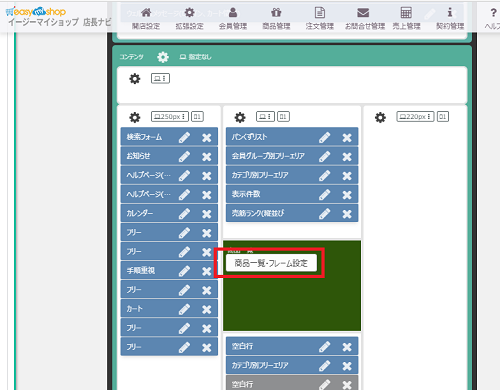This screenshot has width=500, height=390.
Task: Delete the カテゴリ別フリーエリア block above 表示件数
Action: (347, 176)
